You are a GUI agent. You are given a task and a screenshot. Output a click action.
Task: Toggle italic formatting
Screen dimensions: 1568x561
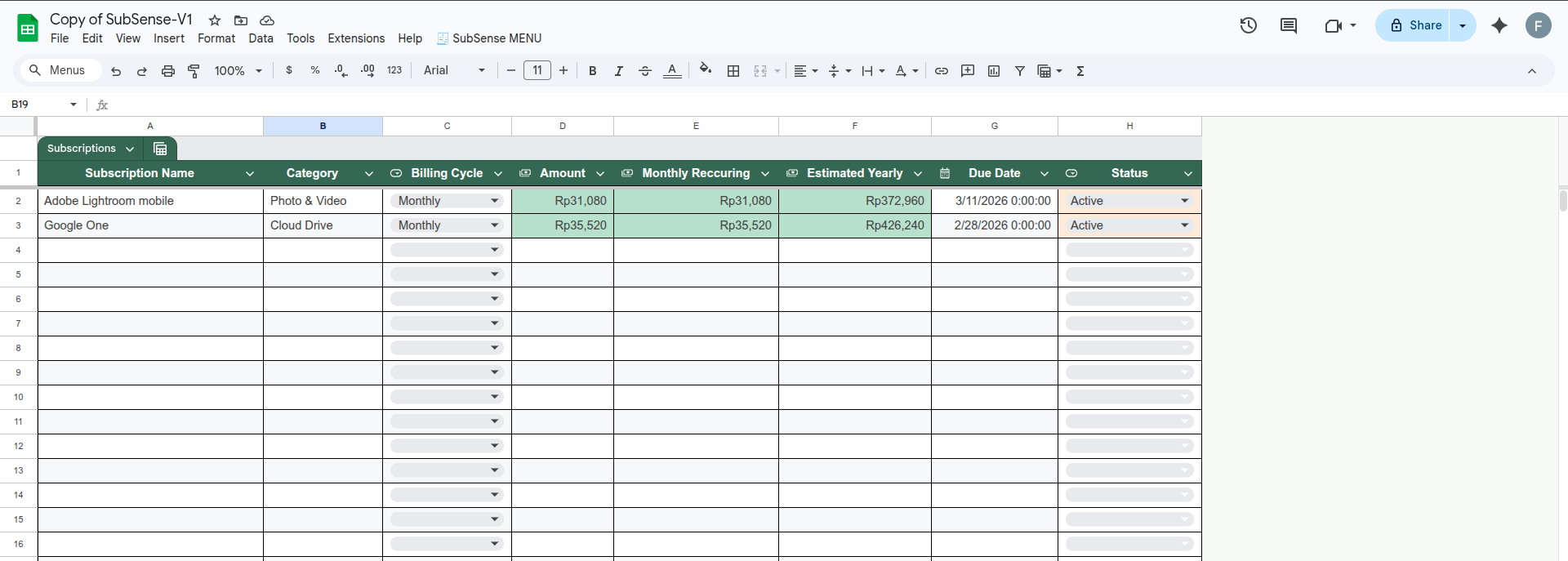[618, 71]
